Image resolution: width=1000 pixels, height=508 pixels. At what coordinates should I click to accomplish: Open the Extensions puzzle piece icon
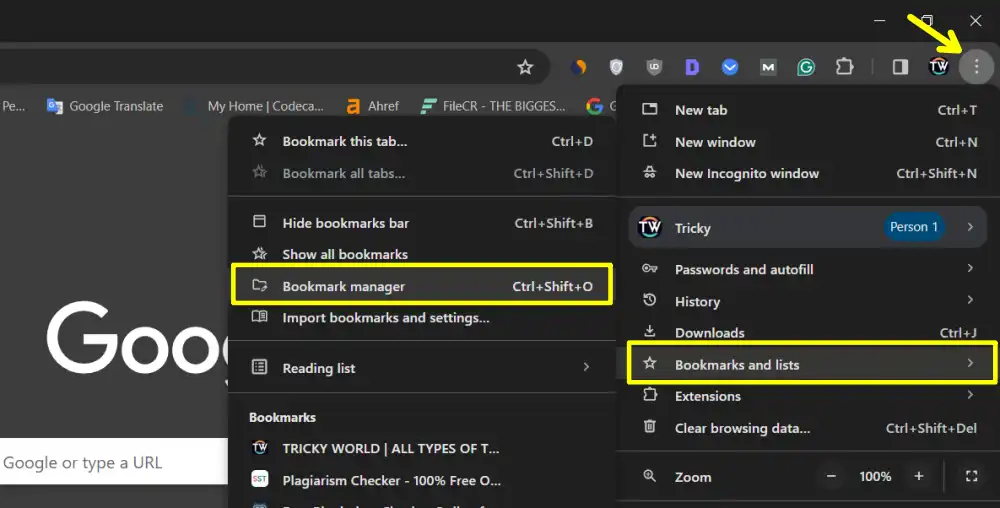(x=844, y=66)
